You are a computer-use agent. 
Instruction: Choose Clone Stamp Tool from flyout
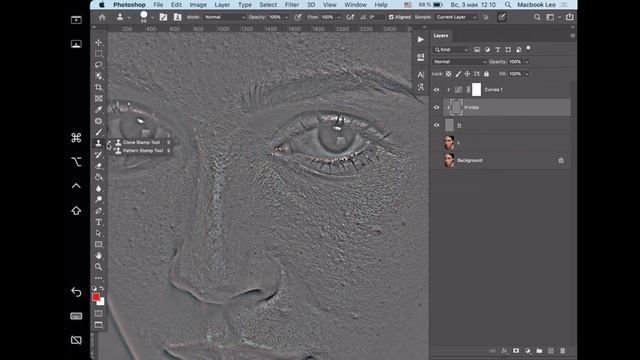pos(141,142)
